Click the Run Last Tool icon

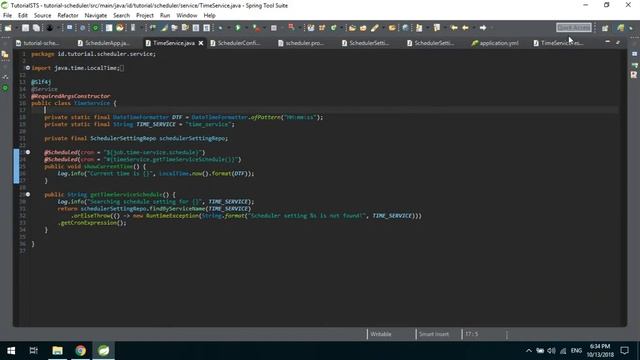(256, 28)
